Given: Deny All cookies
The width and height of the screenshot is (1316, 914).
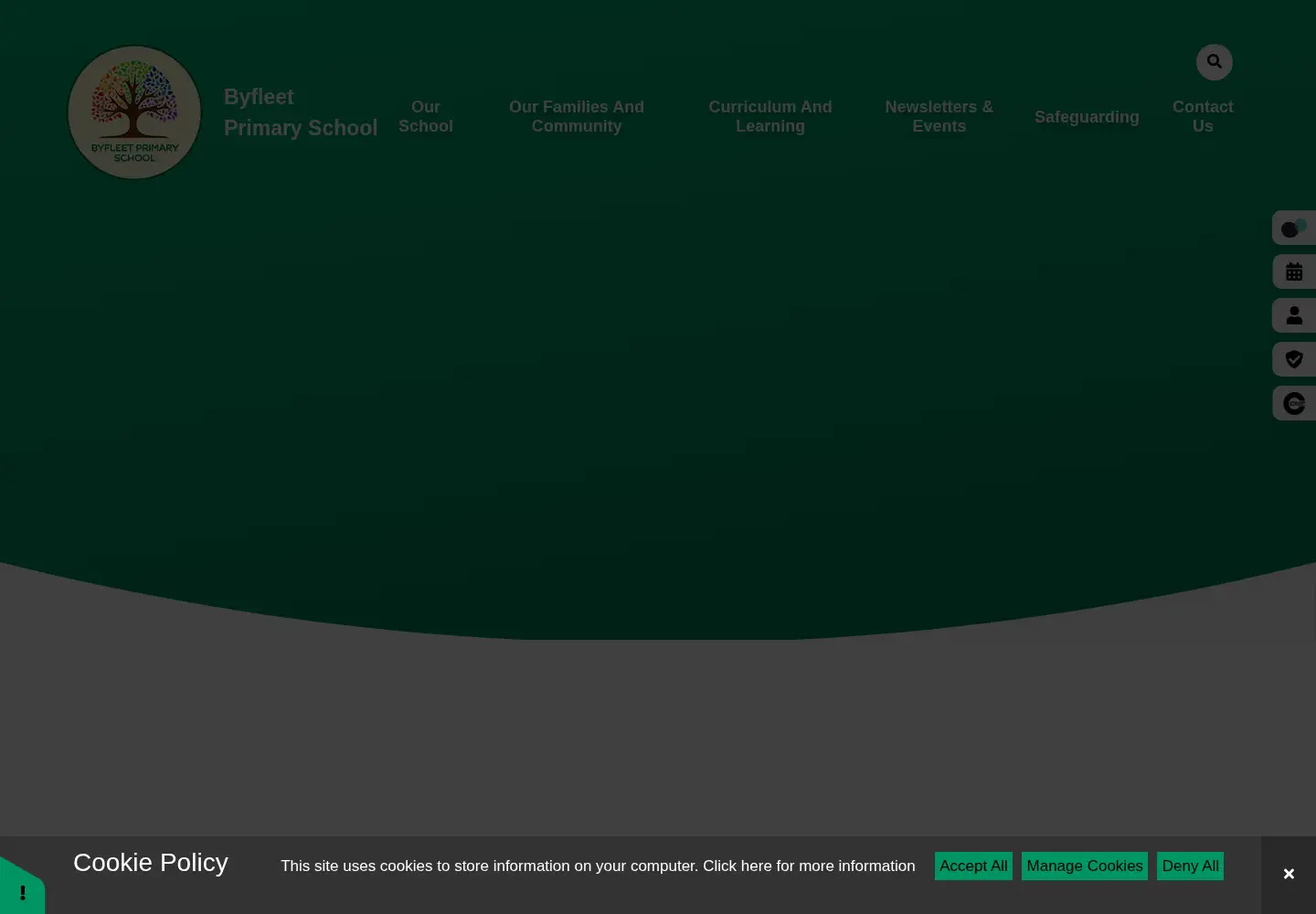Looking at the screenshot, I should point(1190,866).
